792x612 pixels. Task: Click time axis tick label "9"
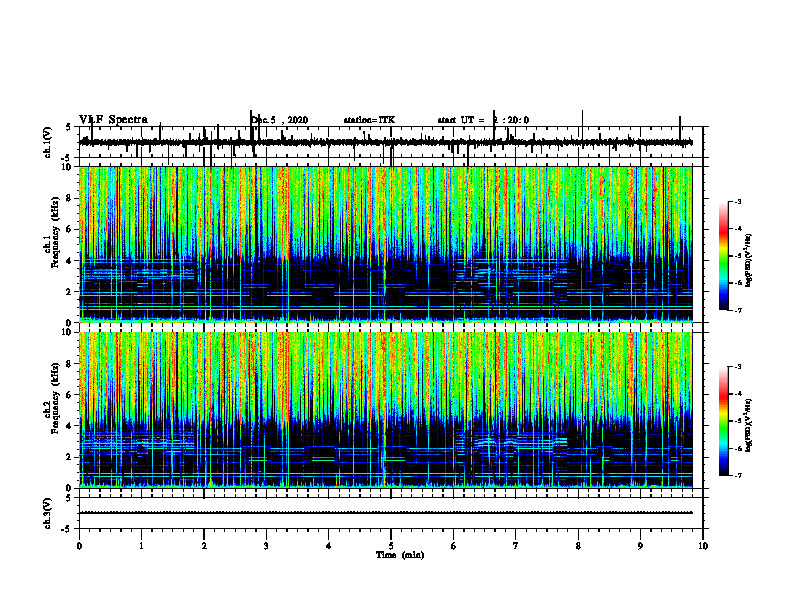tap(640, 546)
